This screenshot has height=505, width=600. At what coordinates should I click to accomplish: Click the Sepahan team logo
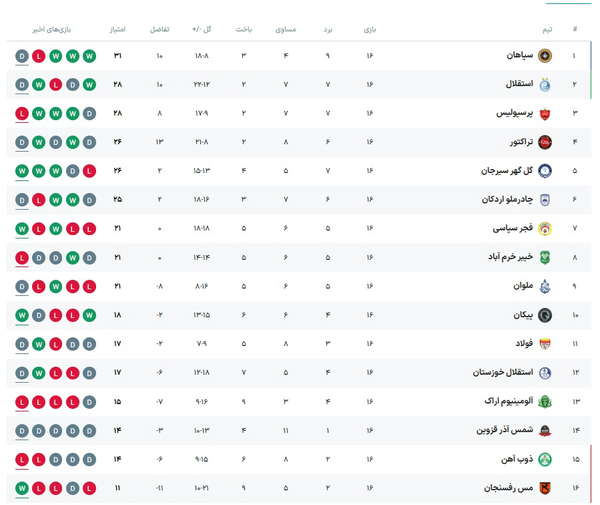(x=545, y=56)
